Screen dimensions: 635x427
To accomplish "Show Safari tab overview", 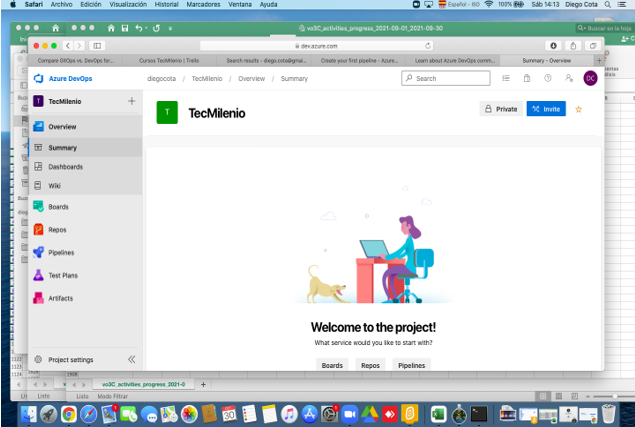I will pyautogui.click(x=593, y=46).
